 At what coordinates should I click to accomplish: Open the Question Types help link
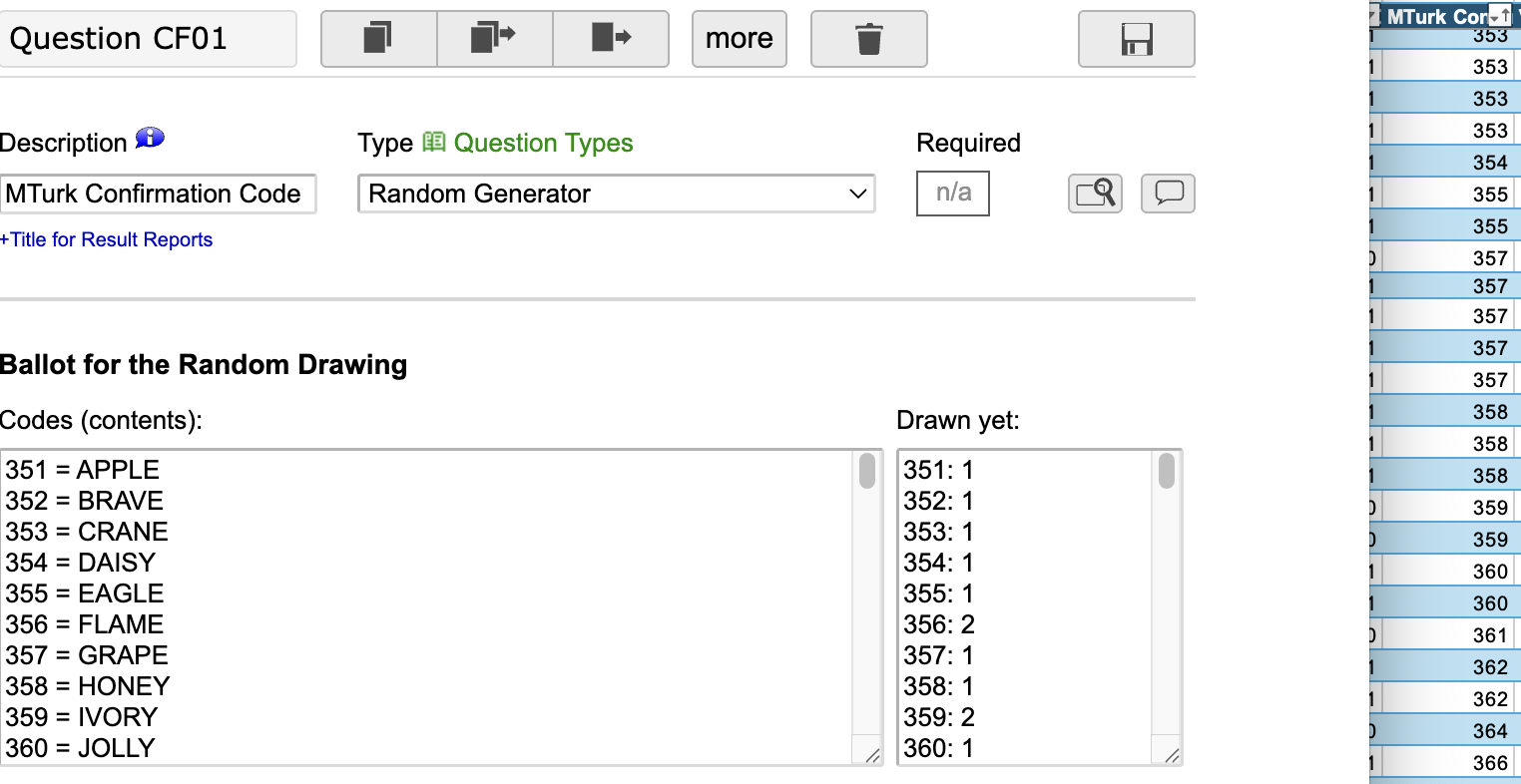point(543,143)
